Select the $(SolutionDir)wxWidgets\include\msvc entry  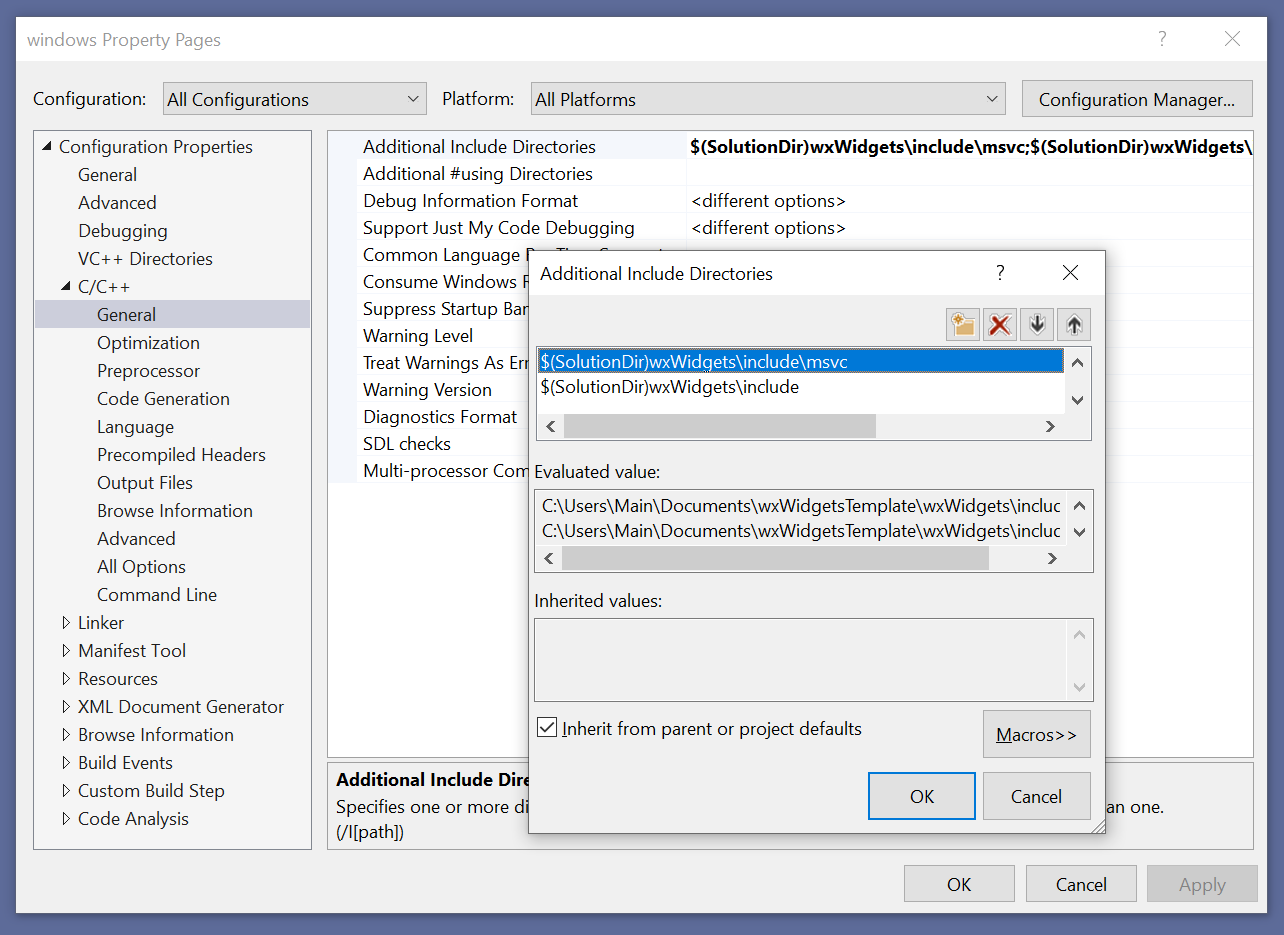pyautogui.click(x=800, y=361)
